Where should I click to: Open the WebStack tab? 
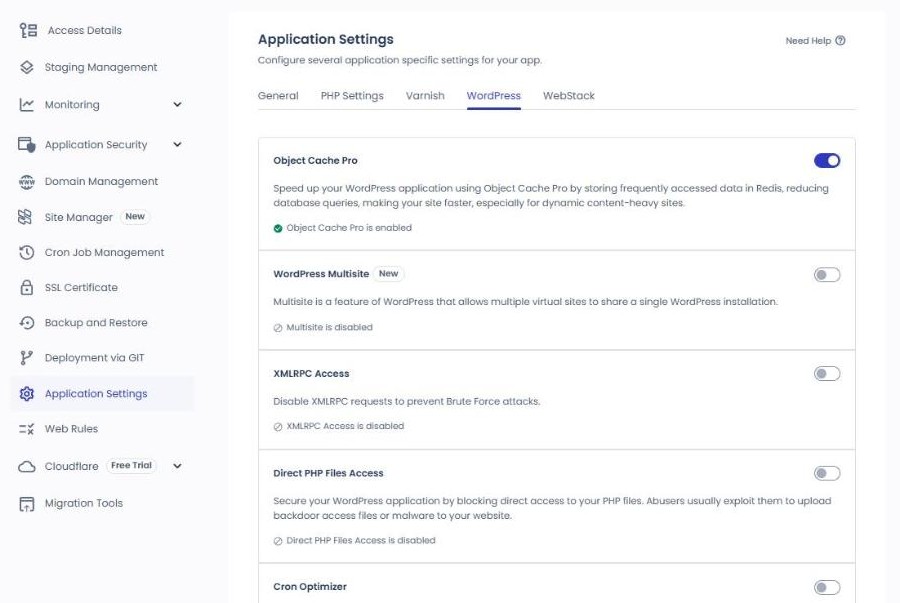pos(569,96)
